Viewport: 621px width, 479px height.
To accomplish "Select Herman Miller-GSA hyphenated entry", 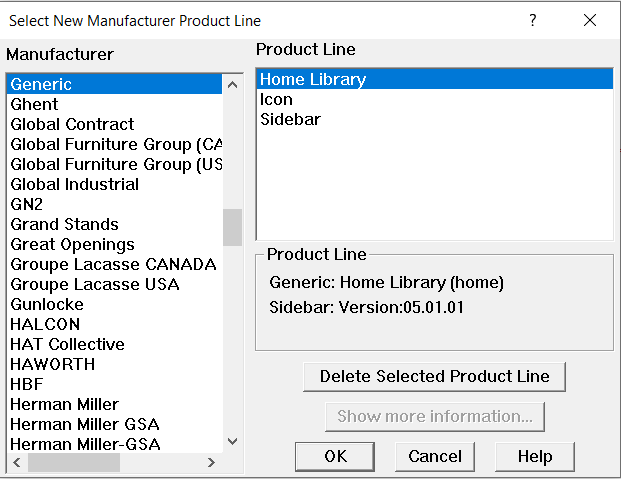I will 114,444.
